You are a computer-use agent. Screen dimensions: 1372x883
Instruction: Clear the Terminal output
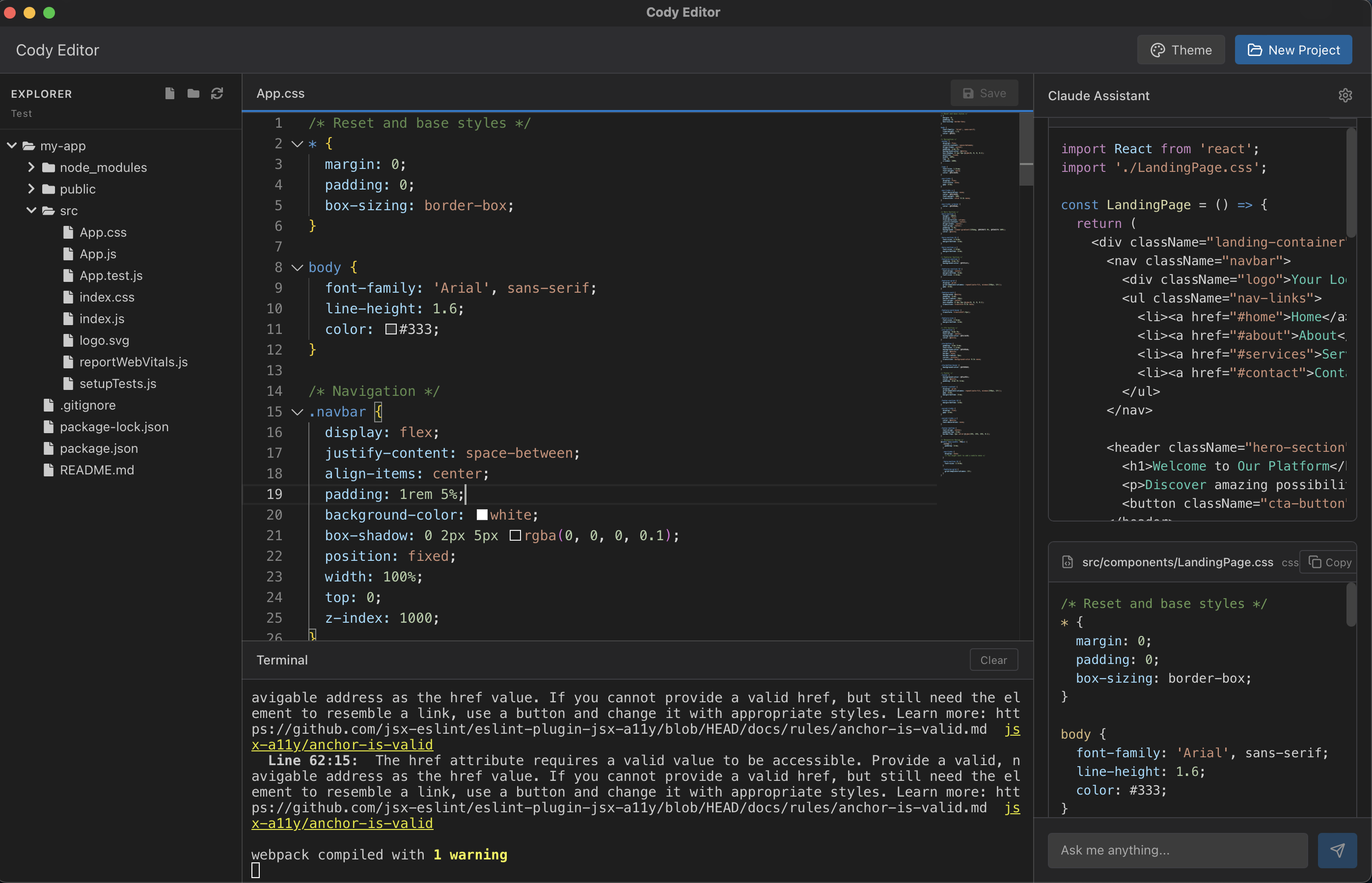point(993,660)
